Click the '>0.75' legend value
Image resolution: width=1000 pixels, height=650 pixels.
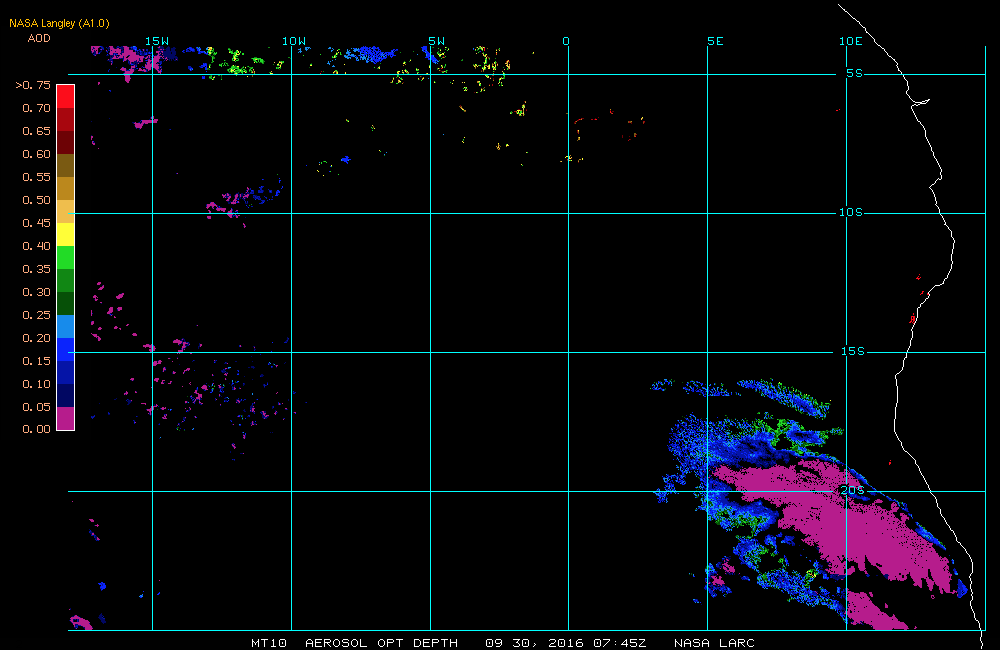33,85
